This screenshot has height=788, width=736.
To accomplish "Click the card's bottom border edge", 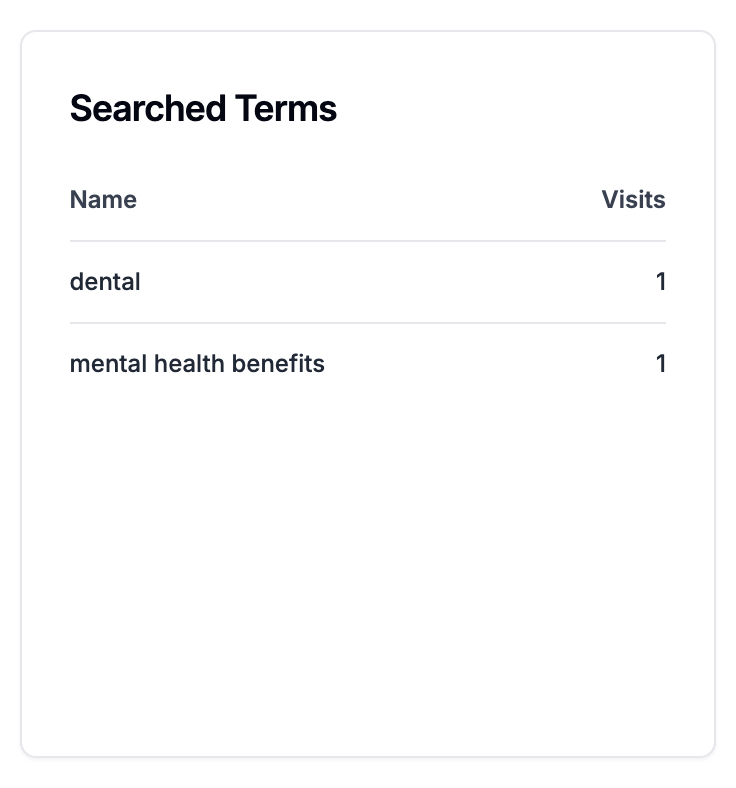I will point(368,756).
